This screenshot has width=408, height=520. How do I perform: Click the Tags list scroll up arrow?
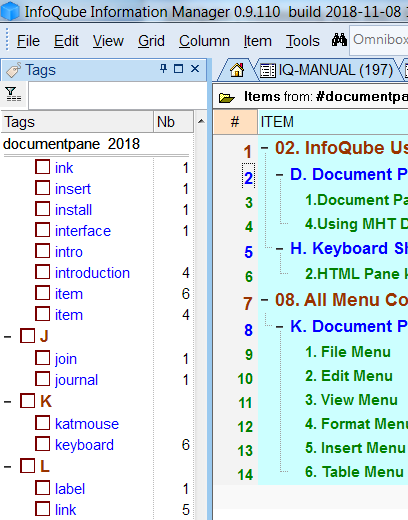[201, 122]
